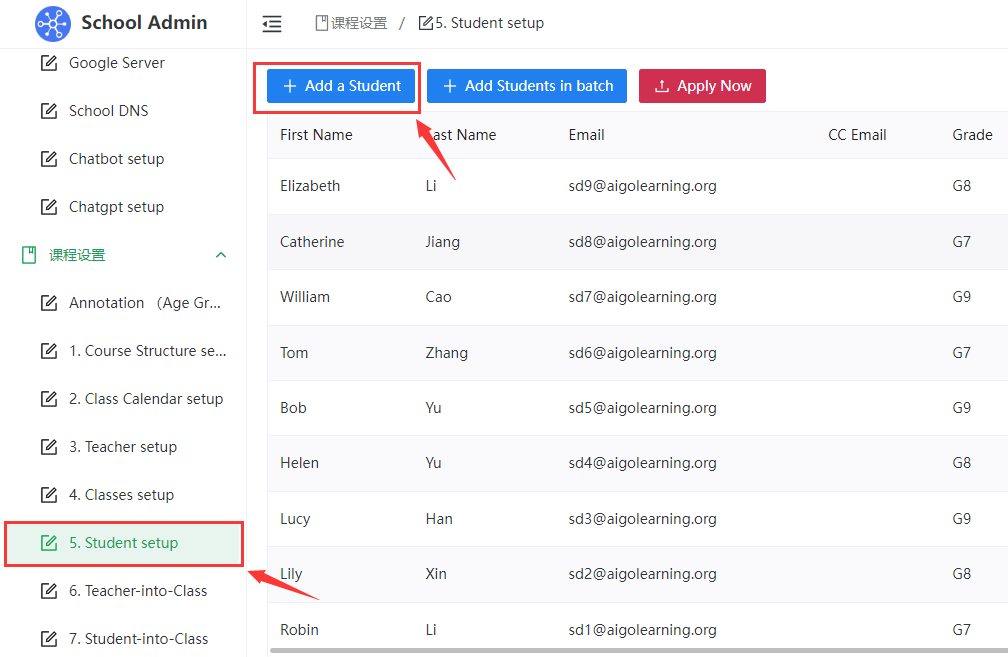Viewport: 1008px width, 657px height.
Task: Click the book icon beside 课程设置 in sidebar
Action: (x=29, y=255)
